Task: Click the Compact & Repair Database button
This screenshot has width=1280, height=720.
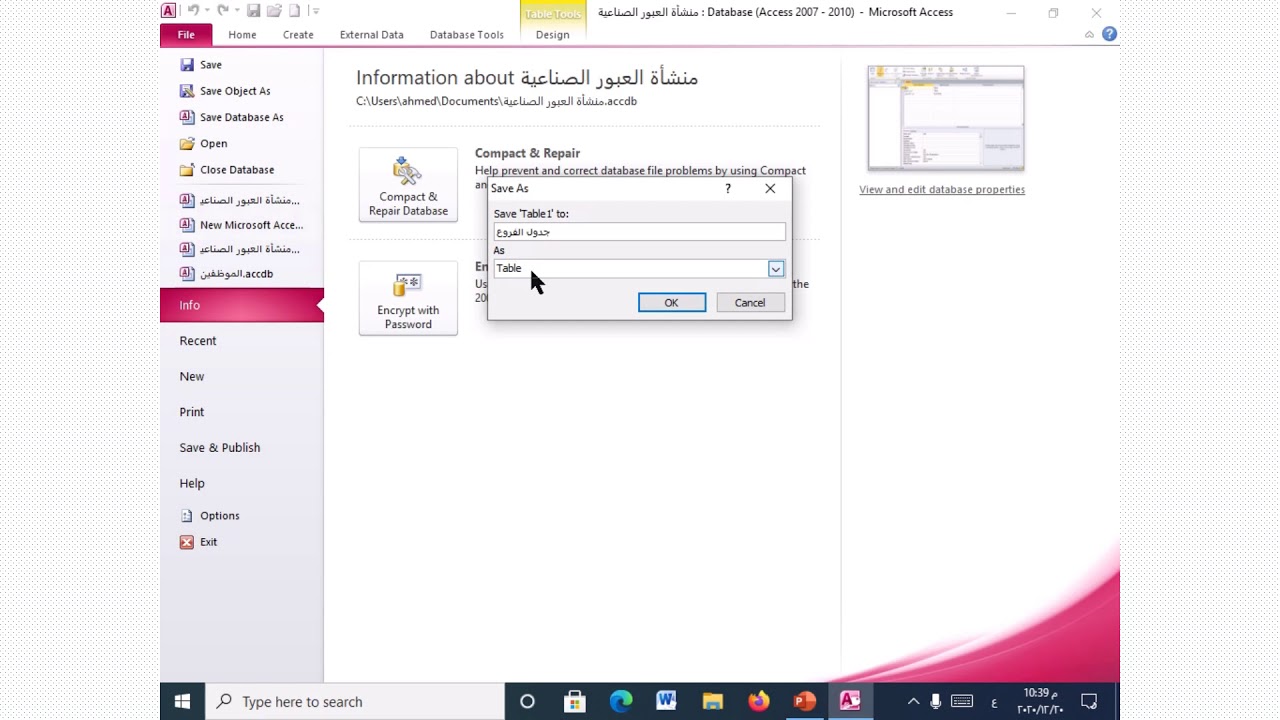Action: point(408,185)
